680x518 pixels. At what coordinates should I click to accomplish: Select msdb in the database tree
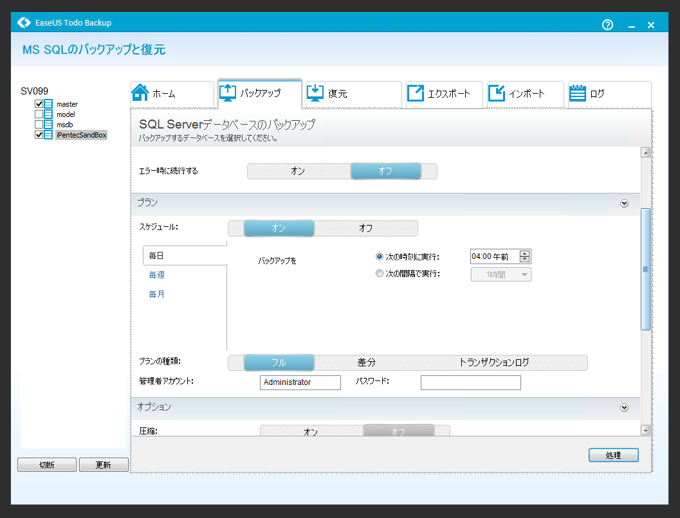[65, 125]
